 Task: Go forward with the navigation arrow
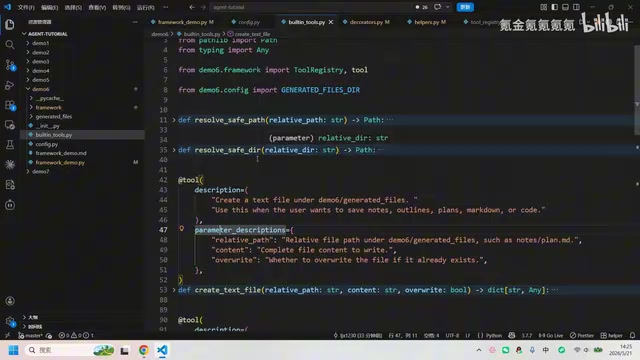tap(203, 7)
